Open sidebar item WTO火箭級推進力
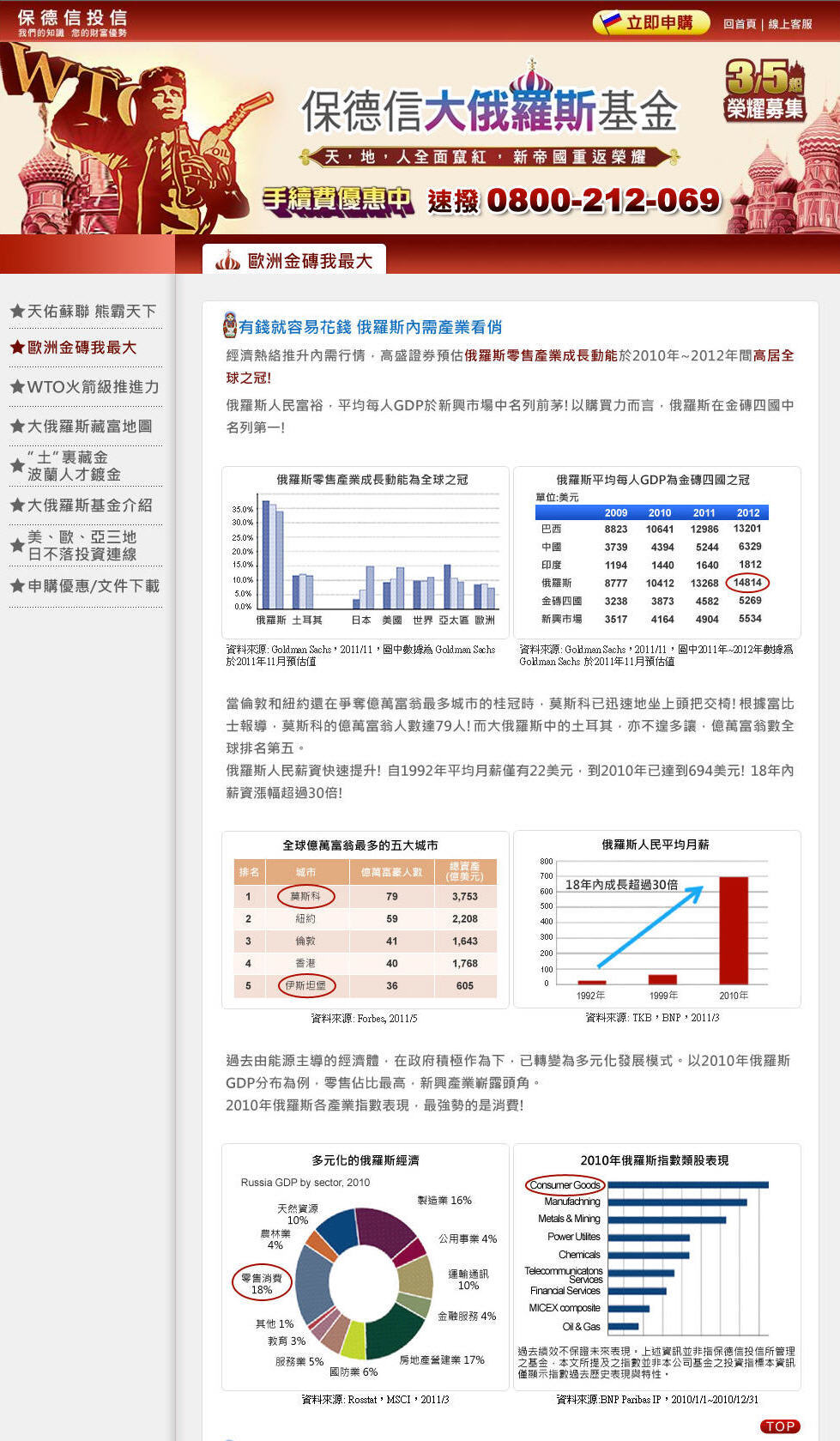This screenshot has height=1441, width=840. coord(93,387)
